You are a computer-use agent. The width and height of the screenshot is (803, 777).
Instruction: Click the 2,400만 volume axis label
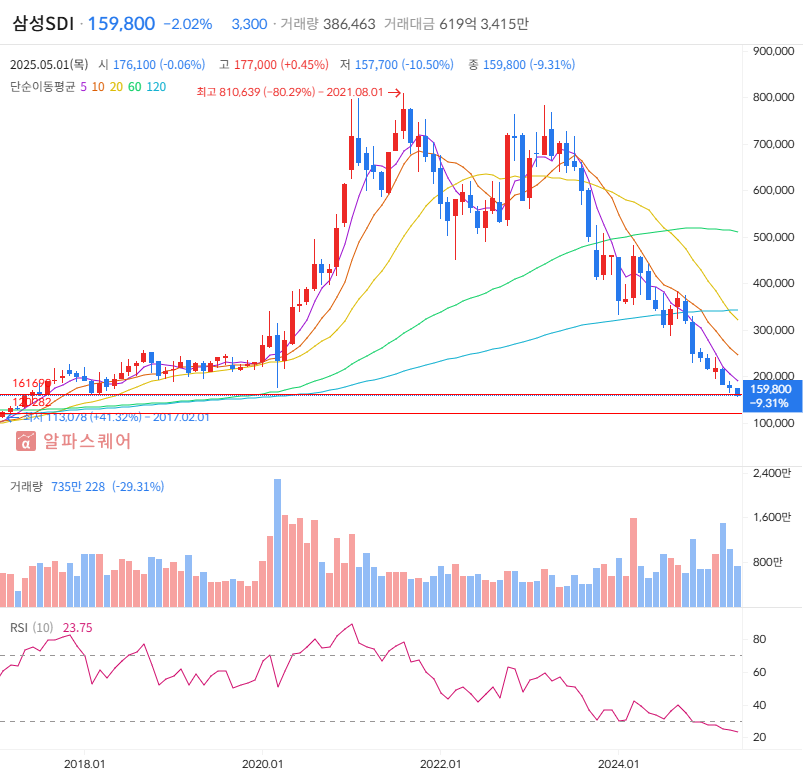[772, 473]
